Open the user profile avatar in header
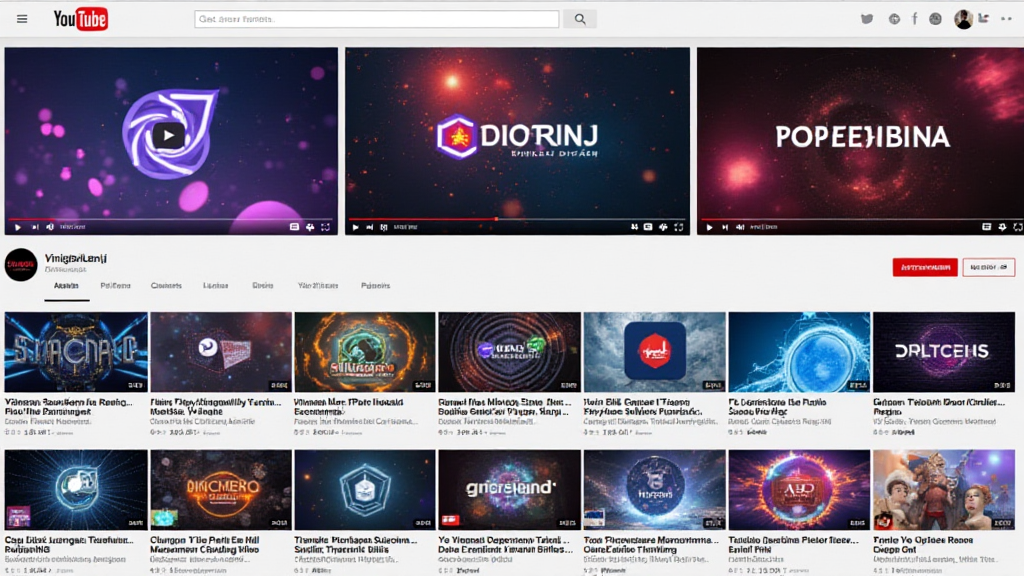The width and height of the screenshot is (1024, 576). 963,19
